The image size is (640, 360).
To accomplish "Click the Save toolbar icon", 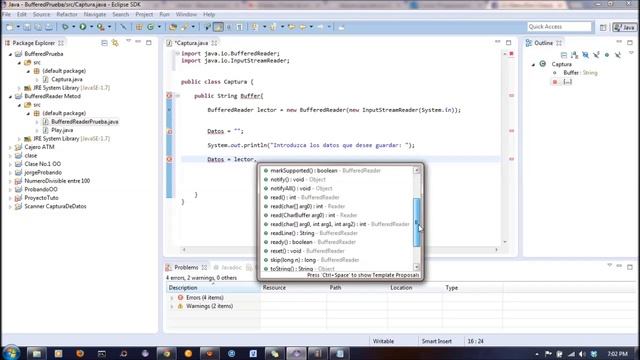I will [27, 27].
